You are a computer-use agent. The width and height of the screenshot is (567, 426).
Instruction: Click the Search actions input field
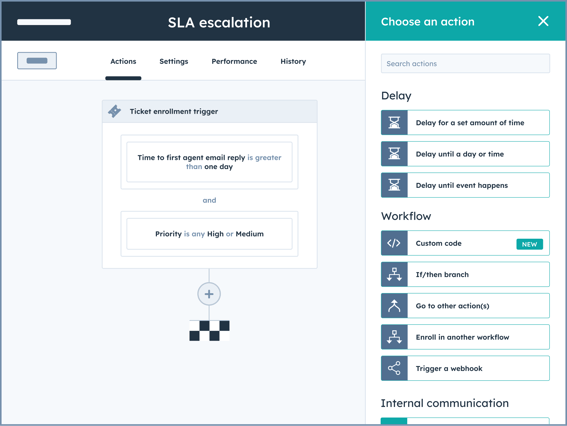coord(465,64)
